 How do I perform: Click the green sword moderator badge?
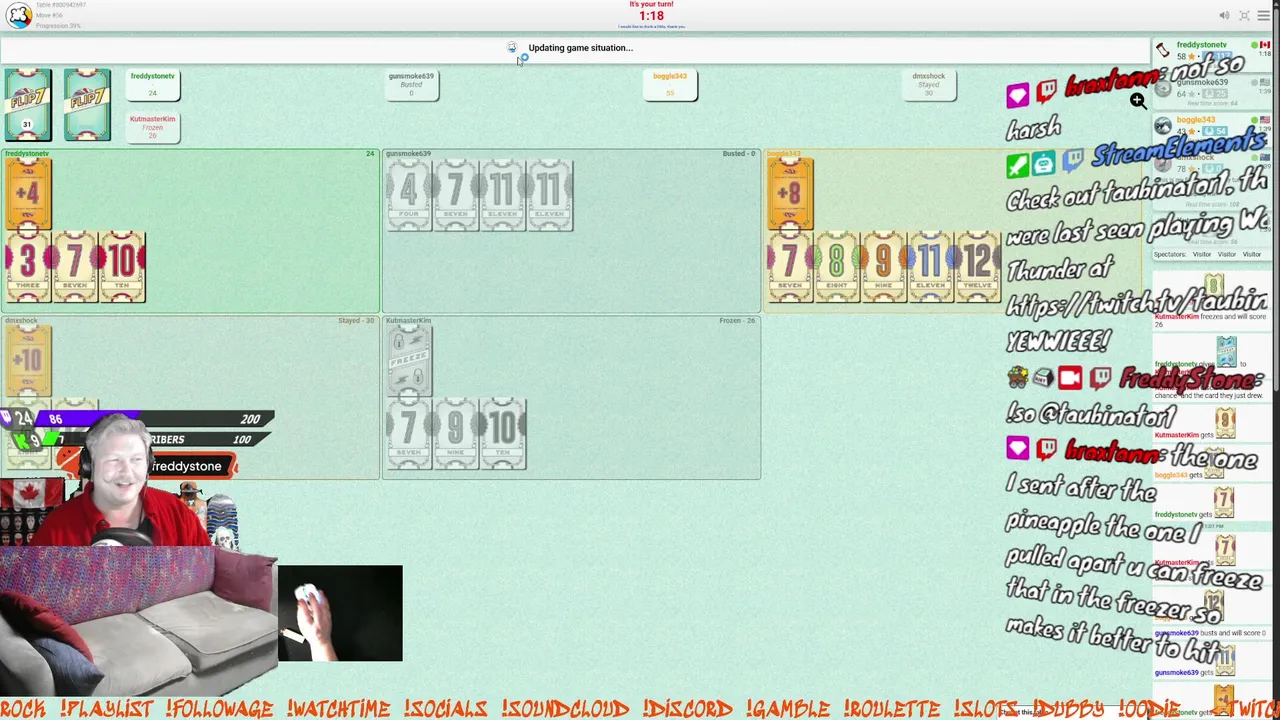[1017, 165]
